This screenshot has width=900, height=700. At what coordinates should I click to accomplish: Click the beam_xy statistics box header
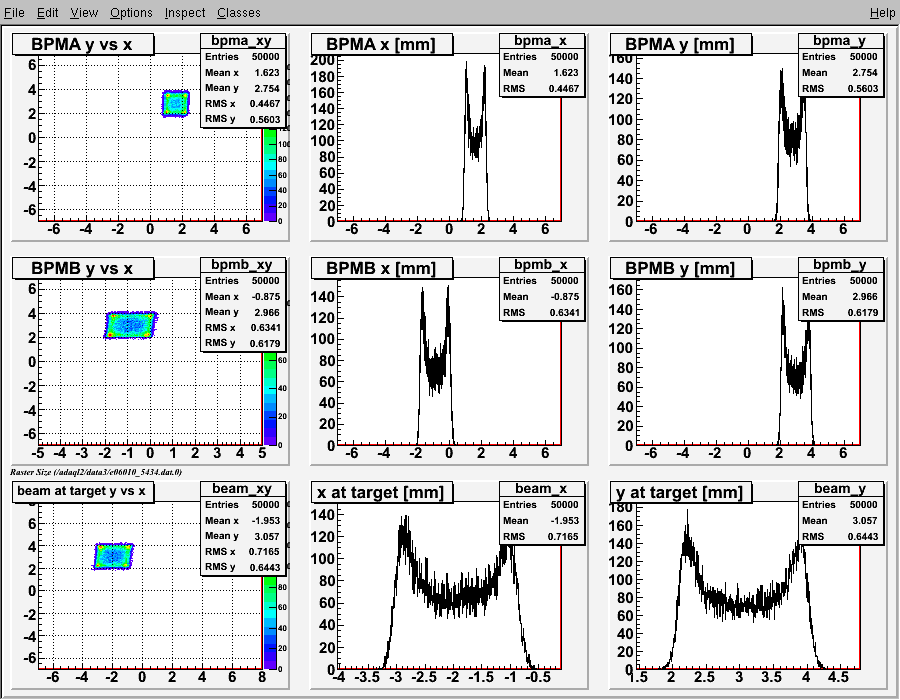(x=242, y=488)
